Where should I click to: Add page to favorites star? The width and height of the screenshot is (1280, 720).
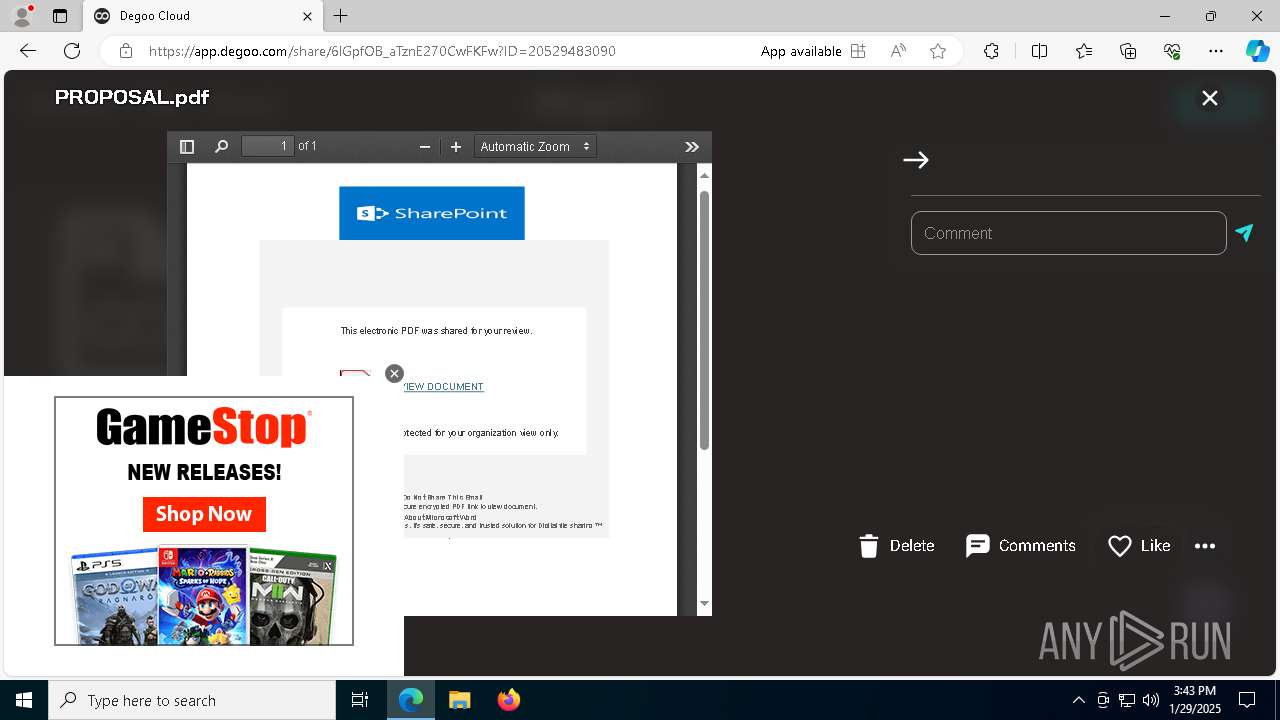938,51
